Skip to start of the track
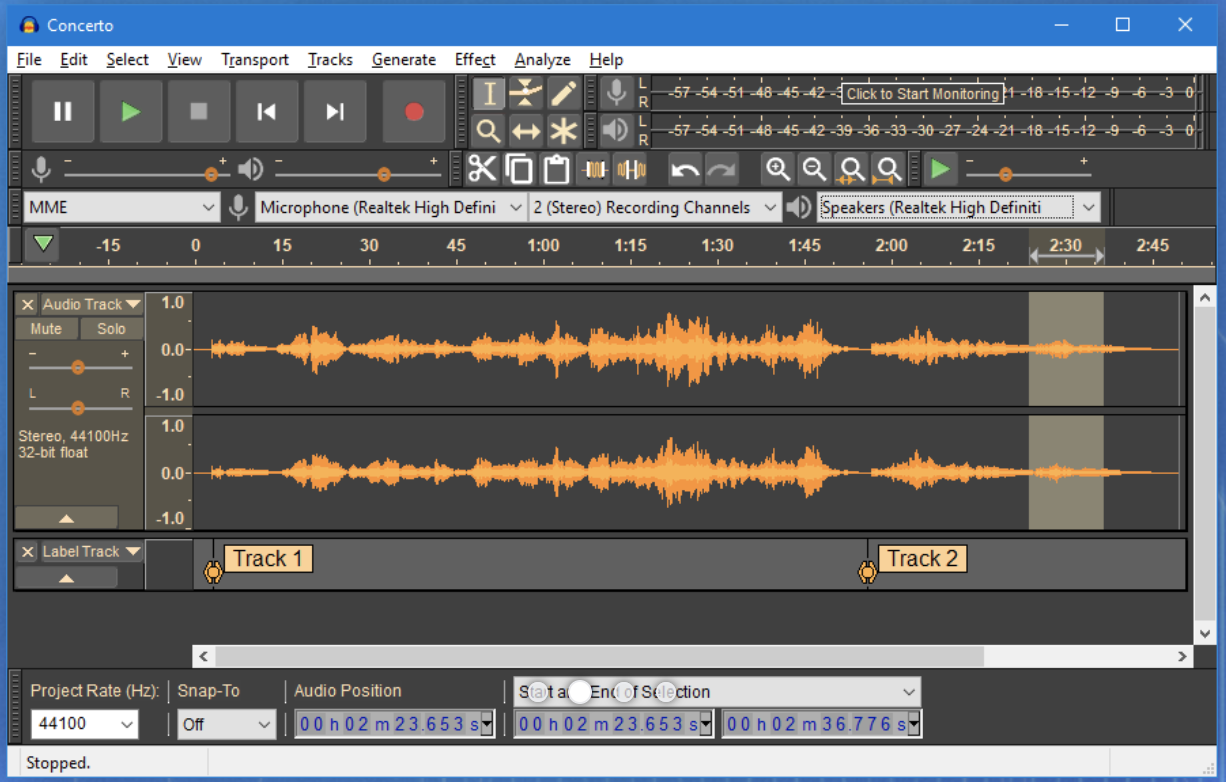 click(x=266, y=112)
